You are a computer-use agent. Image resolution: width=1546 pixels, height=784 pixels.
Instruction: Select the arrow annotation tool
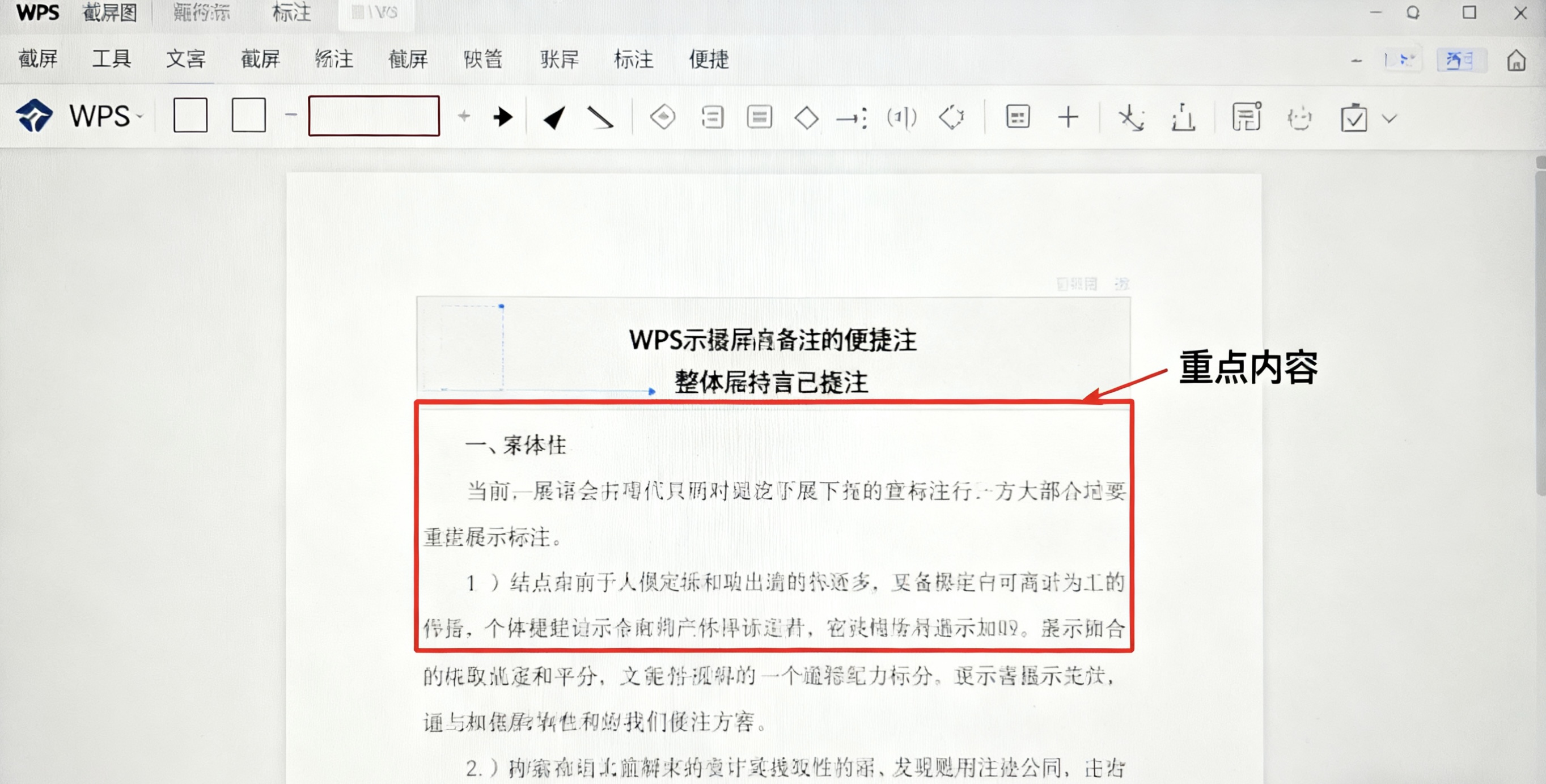tap(502, 118)
